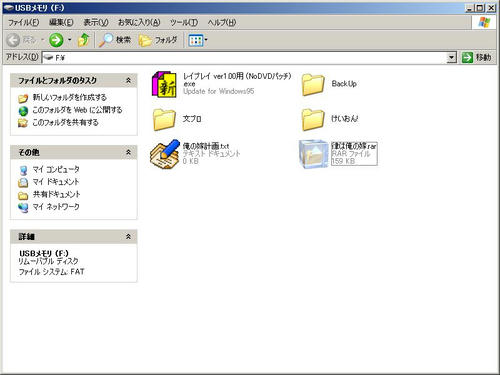
Task: Select the けいおん! folder icon
Action: 313,119
